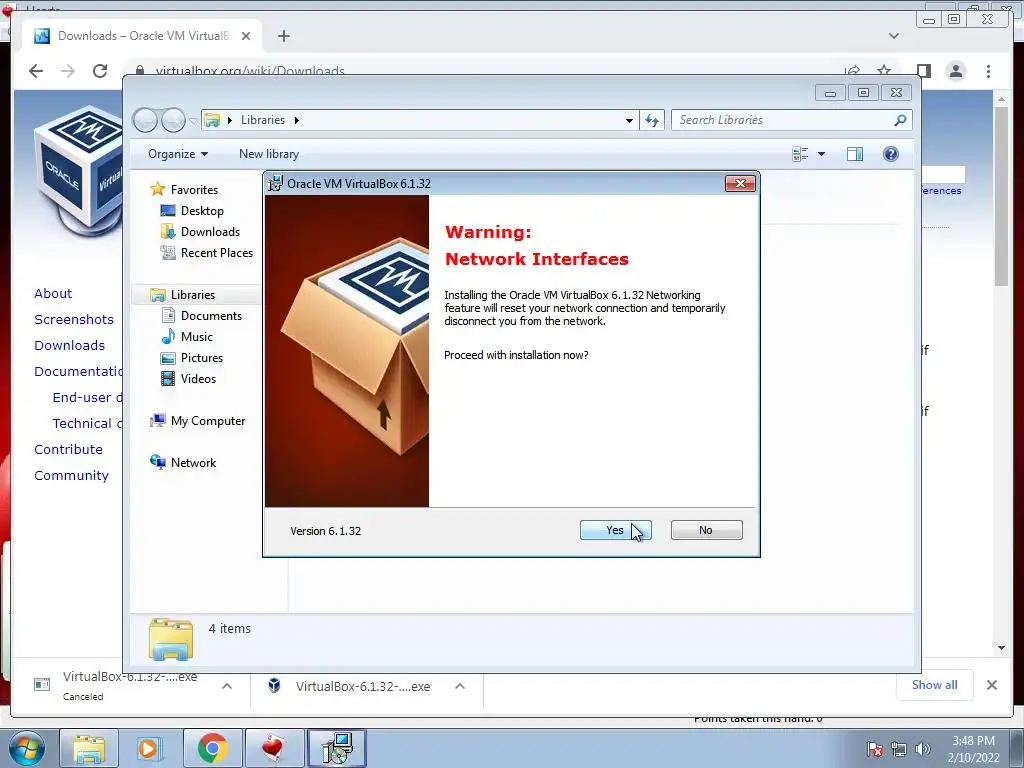Click the Favorites star icon
The image size is (1024, 768).
pyautogui.click(x=157, y=189)
